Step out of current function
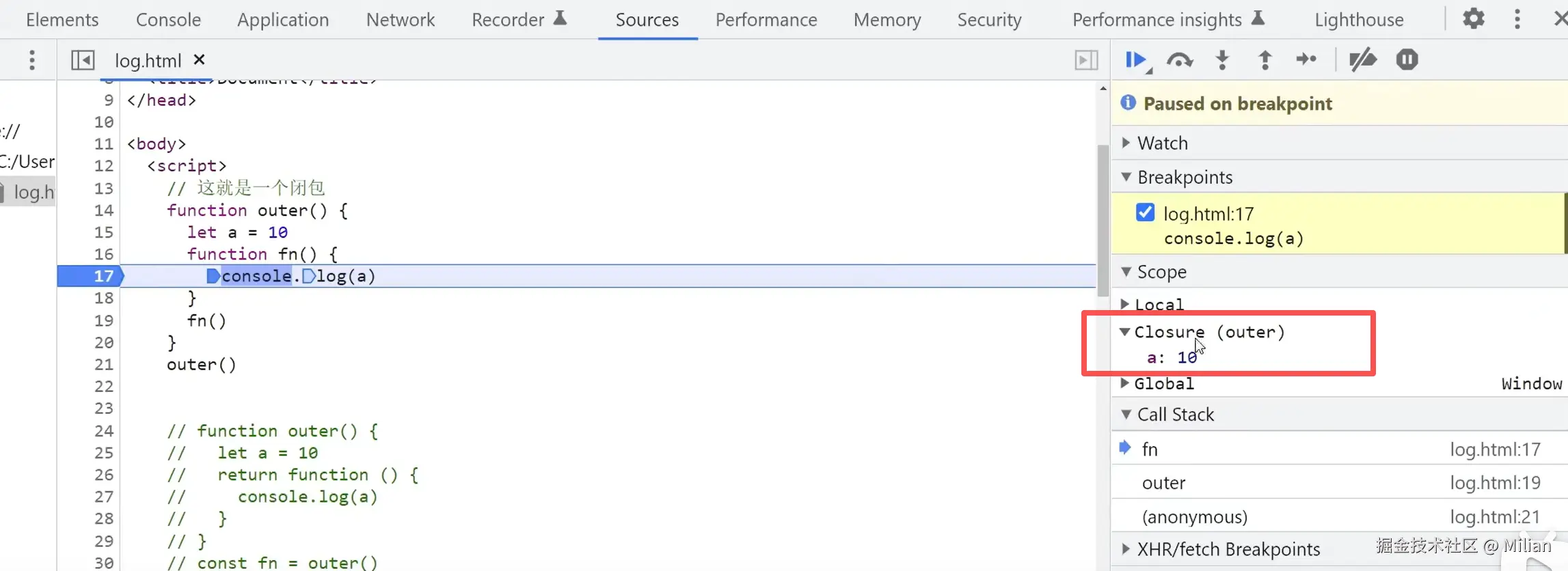Viewport: 1568px width, 571px height. click(1265, 60)
